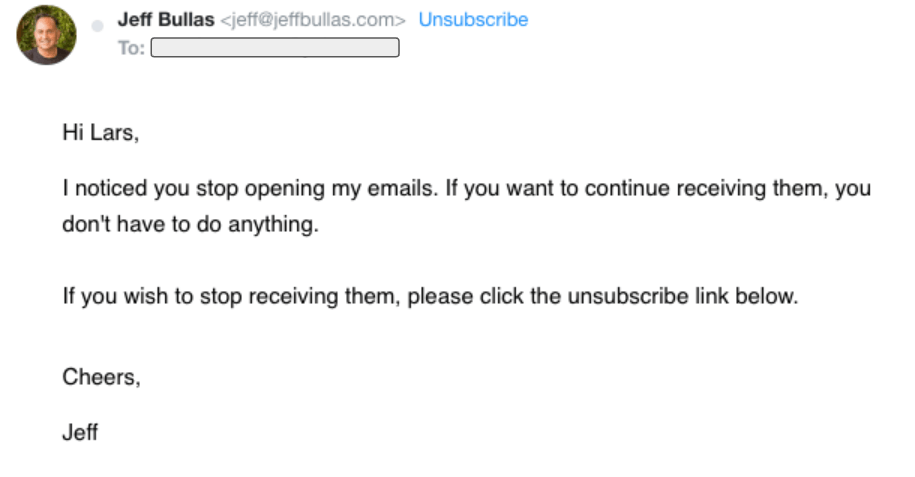Click the words opening my emails
Viewport: 915px width, 477px height.
tap(341, 189)
